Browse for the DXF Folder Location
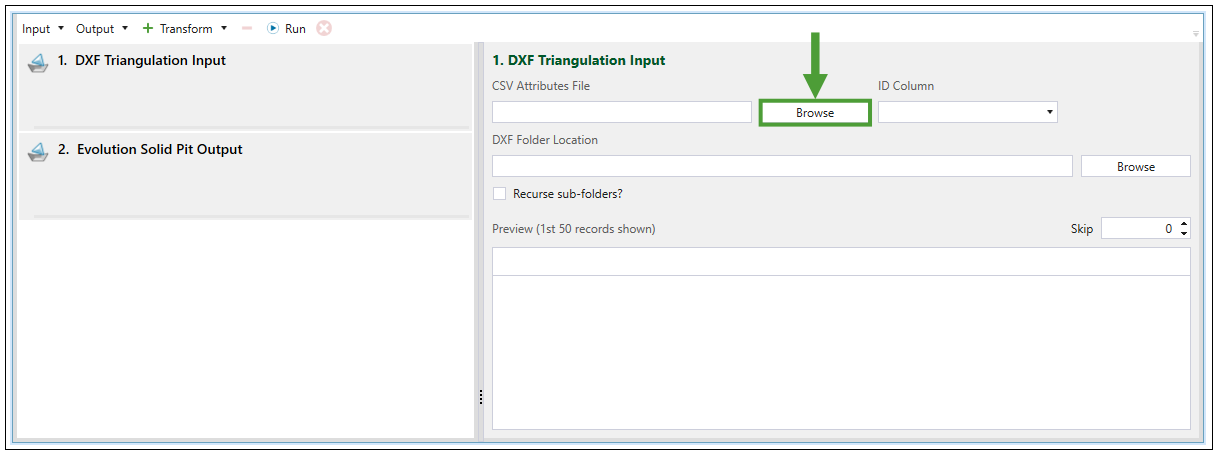The width and height of the screenshot is (1224, 460). click(1135, 167)
